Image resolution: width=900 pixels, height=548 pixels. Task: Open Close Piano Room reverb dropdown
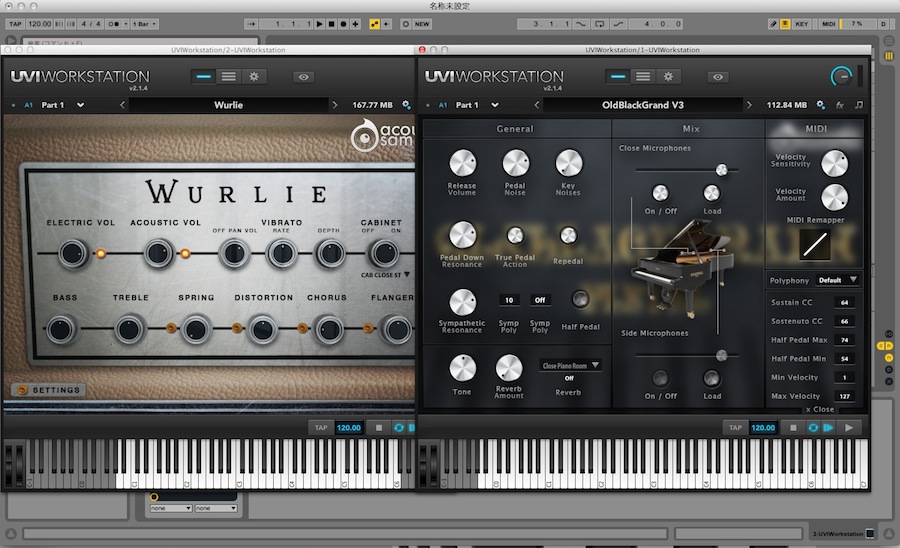tap(570, 365)
